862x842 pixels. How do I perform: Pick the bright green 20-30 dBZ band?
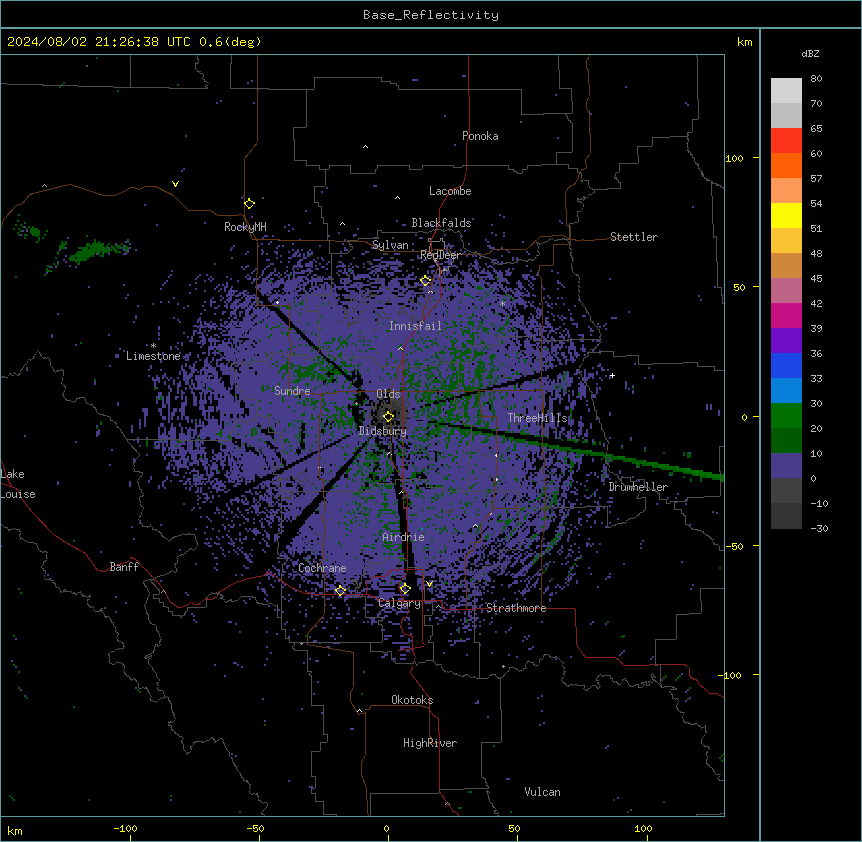[x=786, y=416]
